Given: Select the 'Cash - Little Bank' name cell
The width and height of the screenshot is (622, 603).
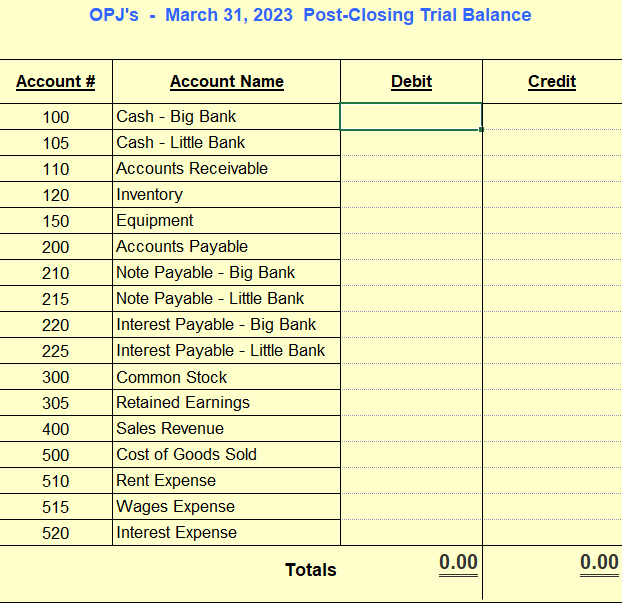Looking at the screenshot, I should click(226, 143).
